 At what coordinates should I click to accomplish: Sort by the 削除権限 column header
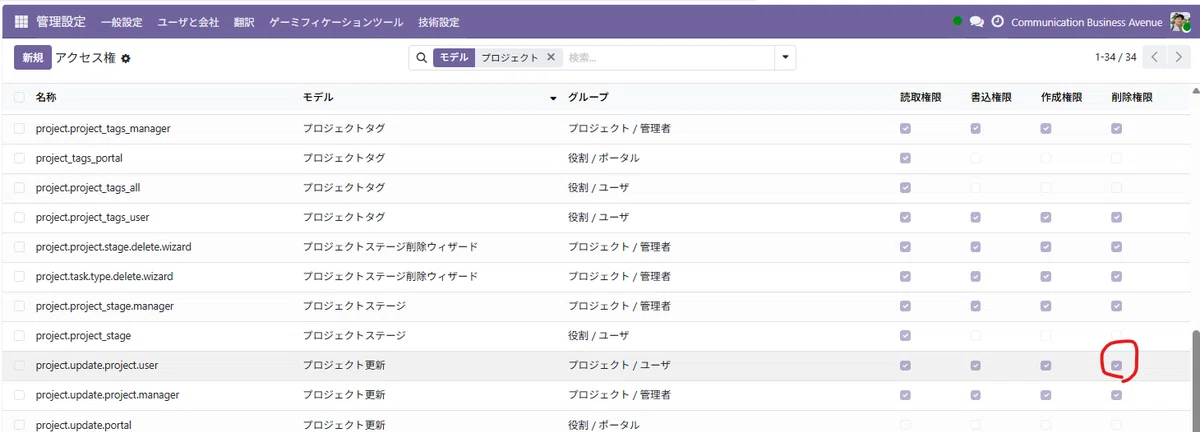(x=1132, y=98)
